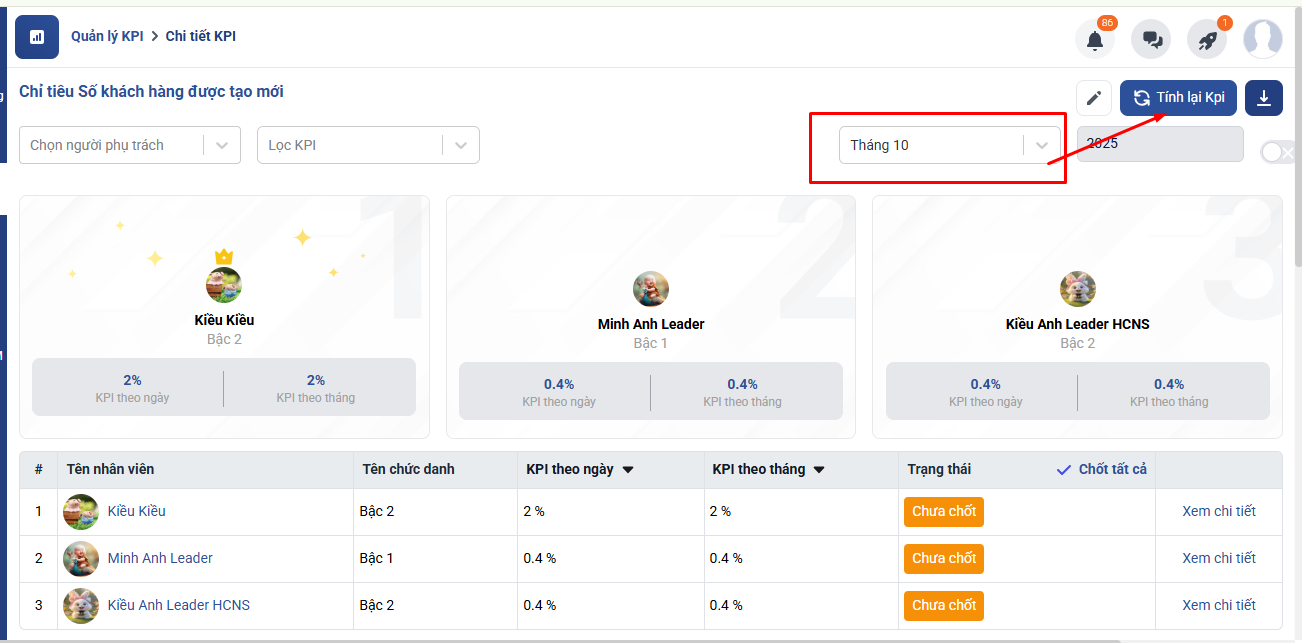Toggle the switch beside the year field
This screenshot has height=643, width=1302.
1277,152
